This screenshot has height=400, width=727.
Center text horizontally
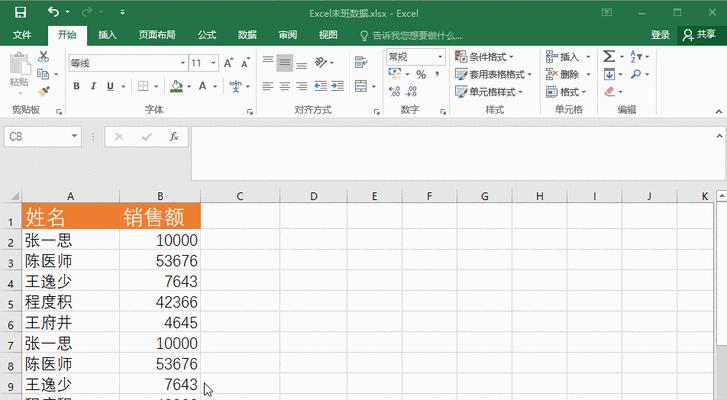coord(285,86)
